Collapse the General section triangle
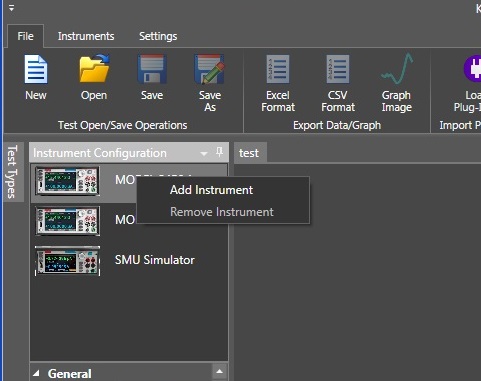 point(36,373)
